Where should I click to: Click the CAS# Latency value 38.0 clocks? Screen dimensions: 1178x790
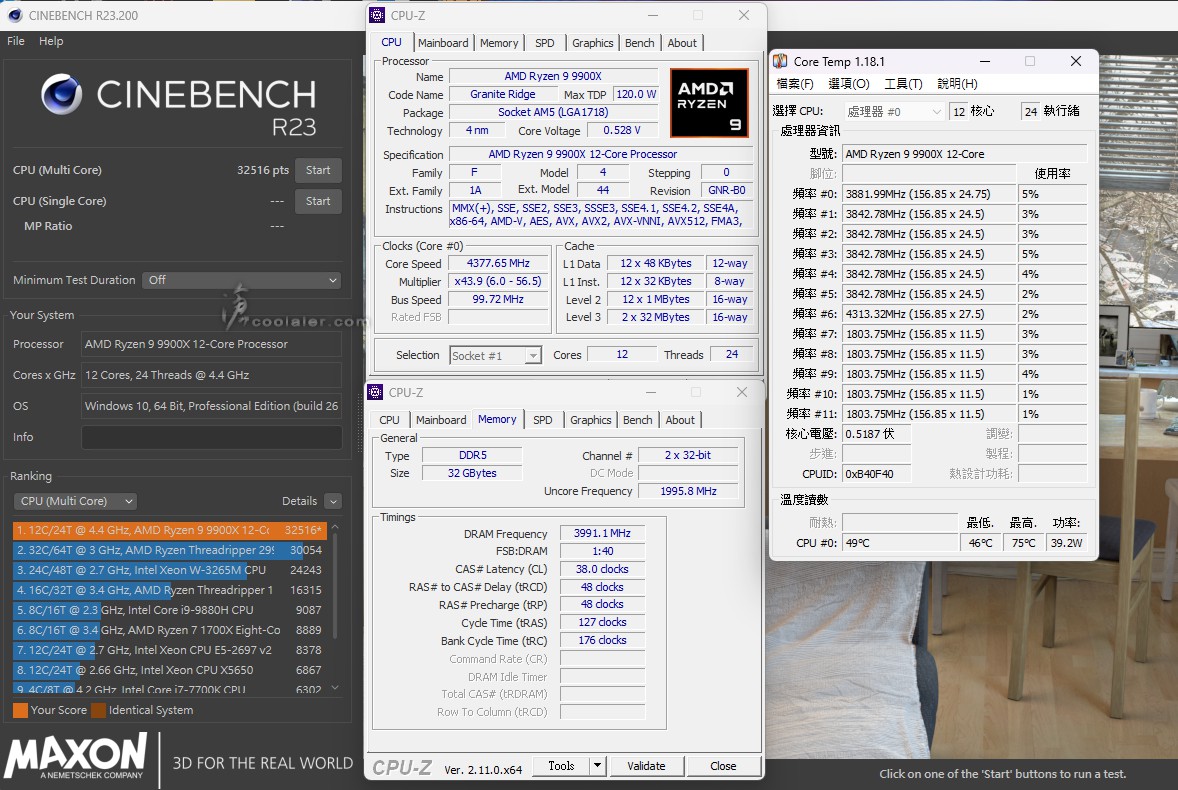[x=602, y=569]
